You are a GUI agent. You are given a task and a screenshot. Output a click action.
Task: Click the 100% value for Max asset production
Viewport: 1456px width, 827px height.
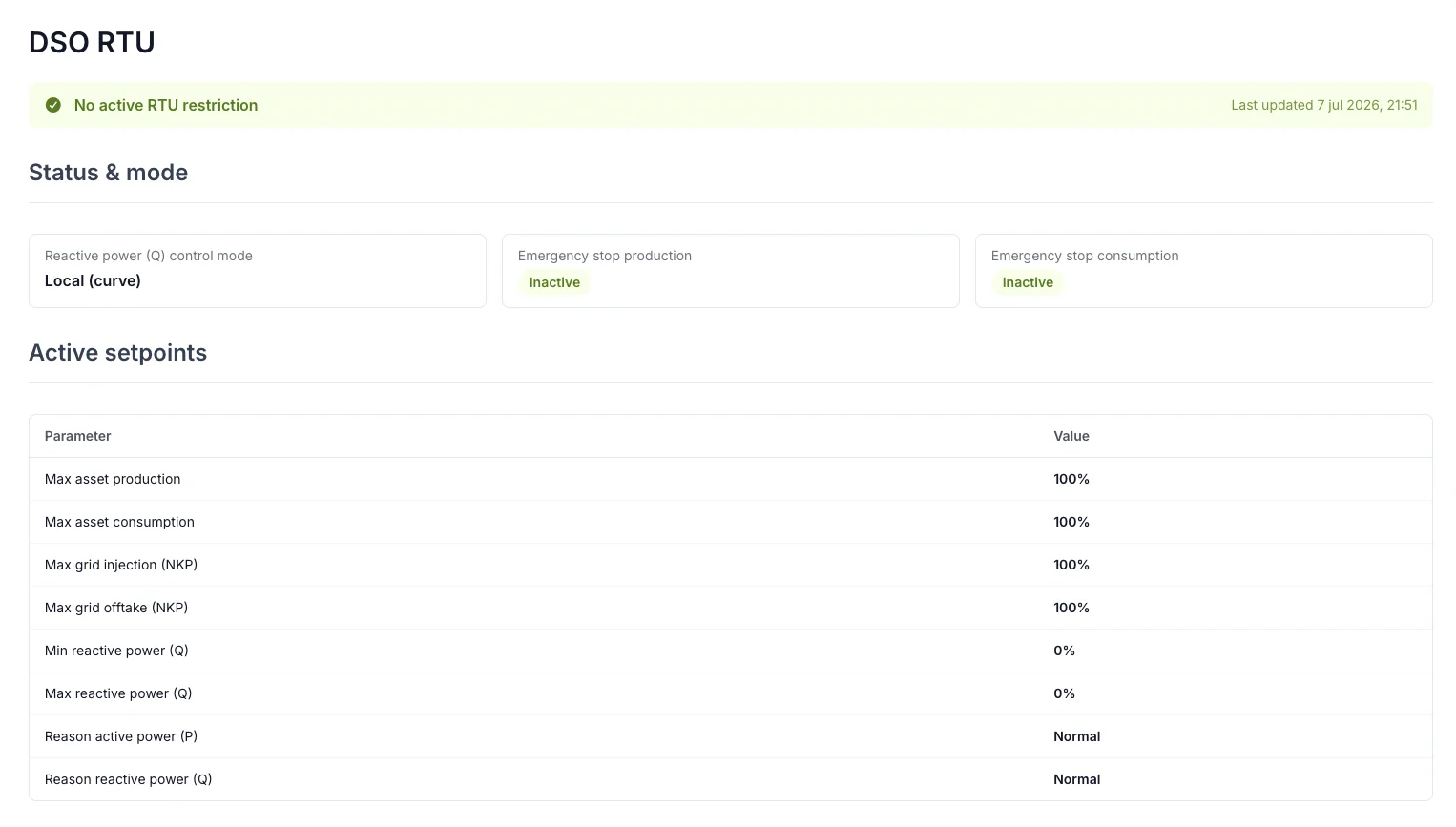click(1071, 479)
